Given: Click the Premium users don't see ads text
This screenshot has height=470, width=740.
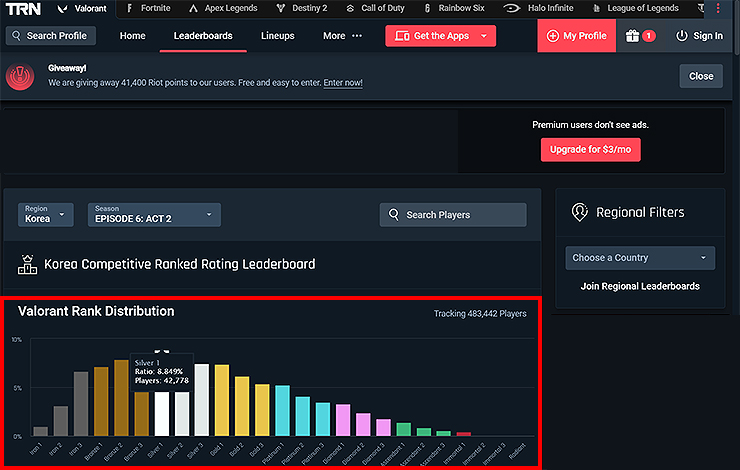Looking at the screenshot, I should tap(590, 125).
